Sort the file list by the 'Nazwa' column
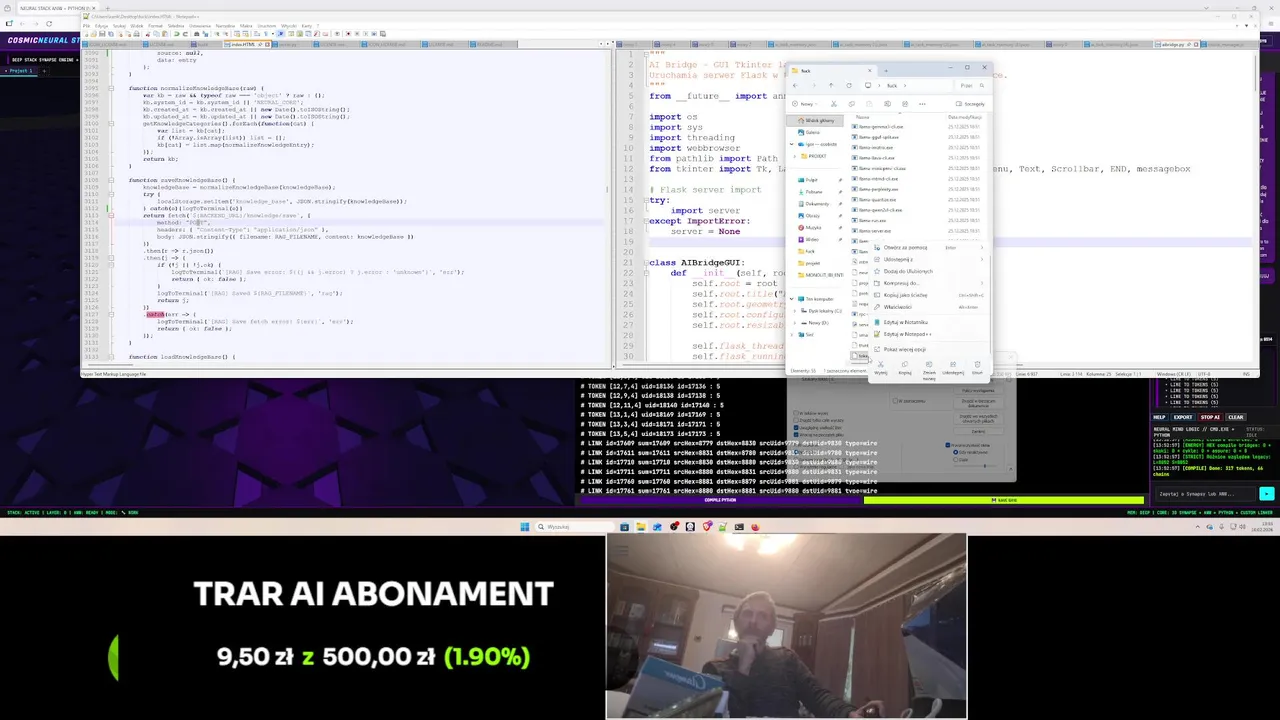The image size is (1280, 720). click(x=863, y=117)
